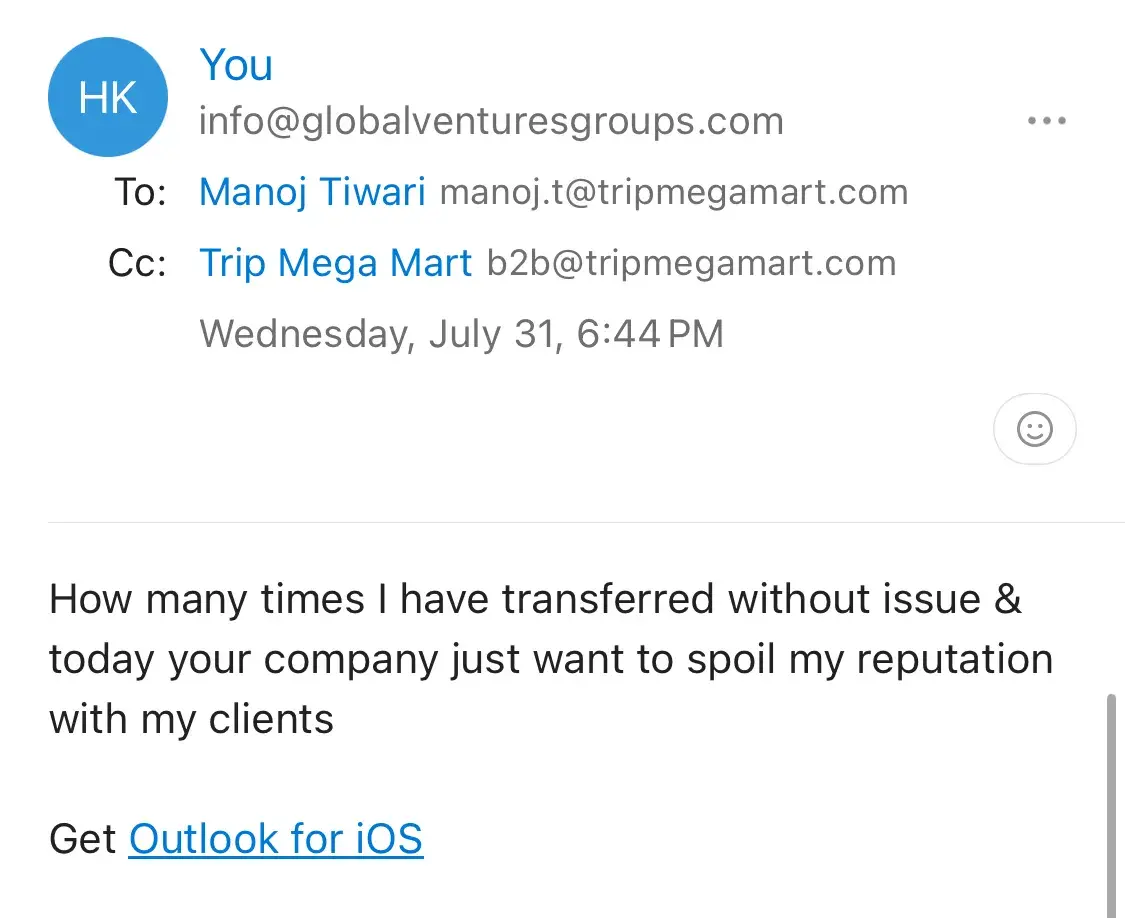Open recipient Manoj Tiwari's contact

(312, 192)
